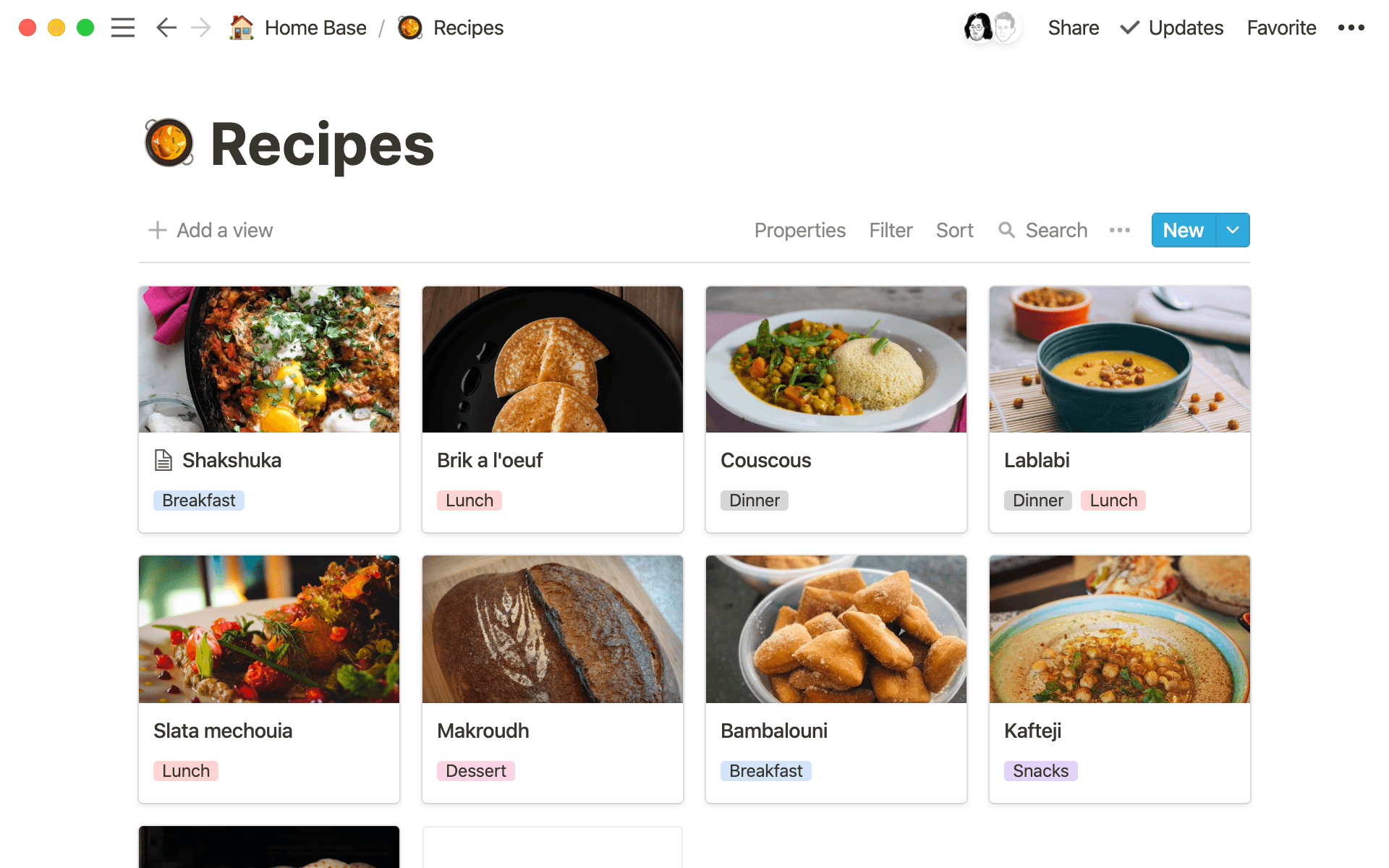This screenshot has width=1389, height=868.
Task: Click the Snacks tag on Kafteji
Action: coord(1040,771)
